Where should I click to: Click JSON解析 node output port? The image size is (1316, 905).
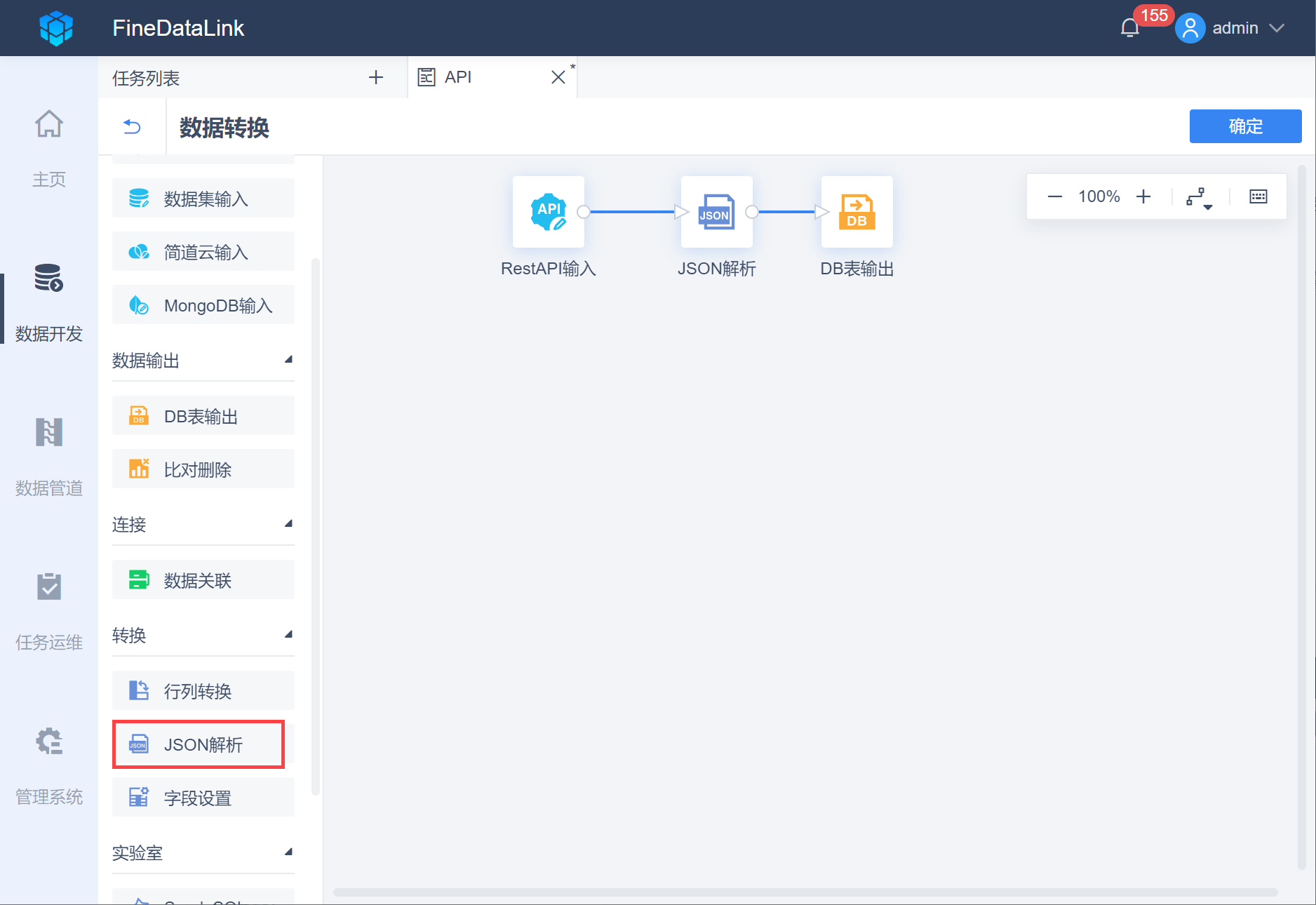752,211
